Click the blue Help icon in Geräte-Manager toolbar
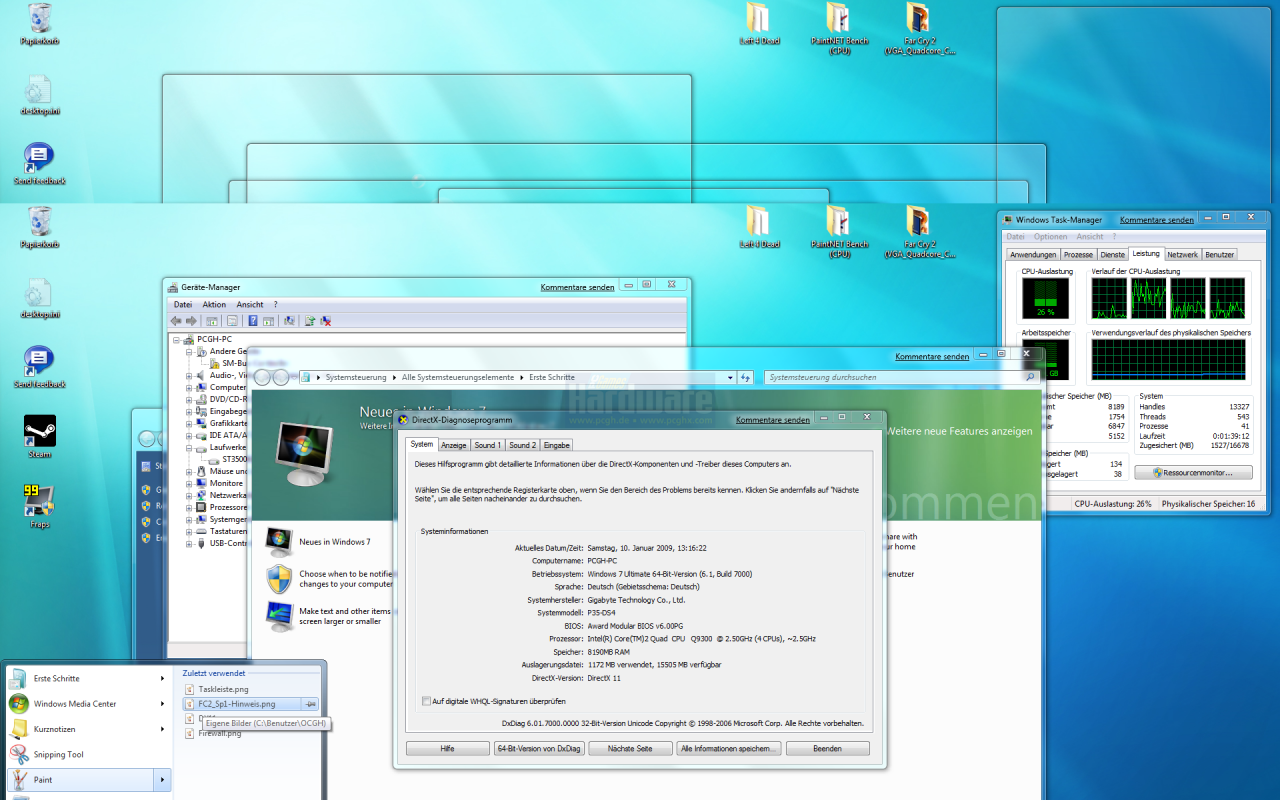1280x800 pixels. [x=253, y=321]
